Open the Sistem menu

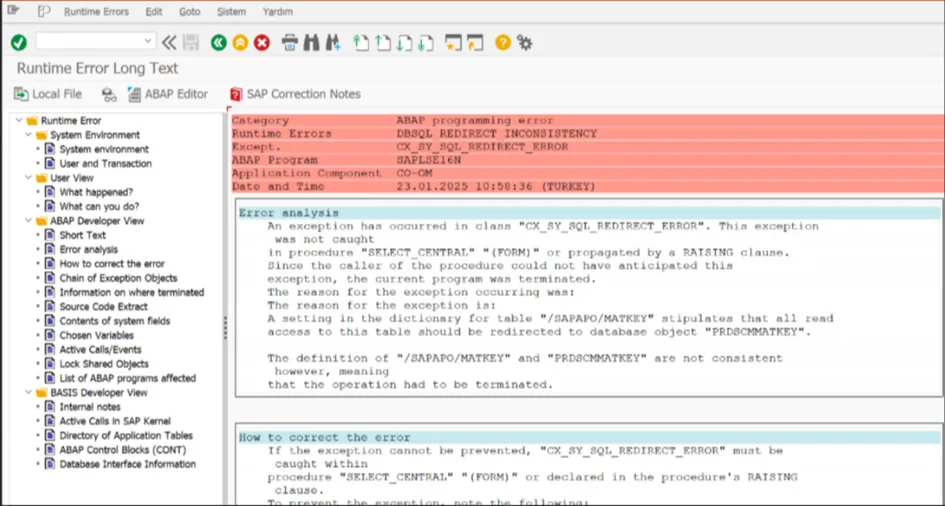(x=231, y=11)
